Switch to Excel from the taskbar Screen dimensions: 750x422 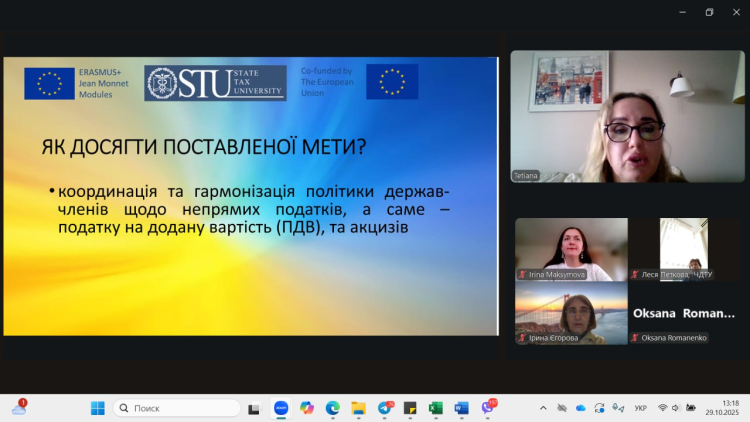tap(435, 408)
